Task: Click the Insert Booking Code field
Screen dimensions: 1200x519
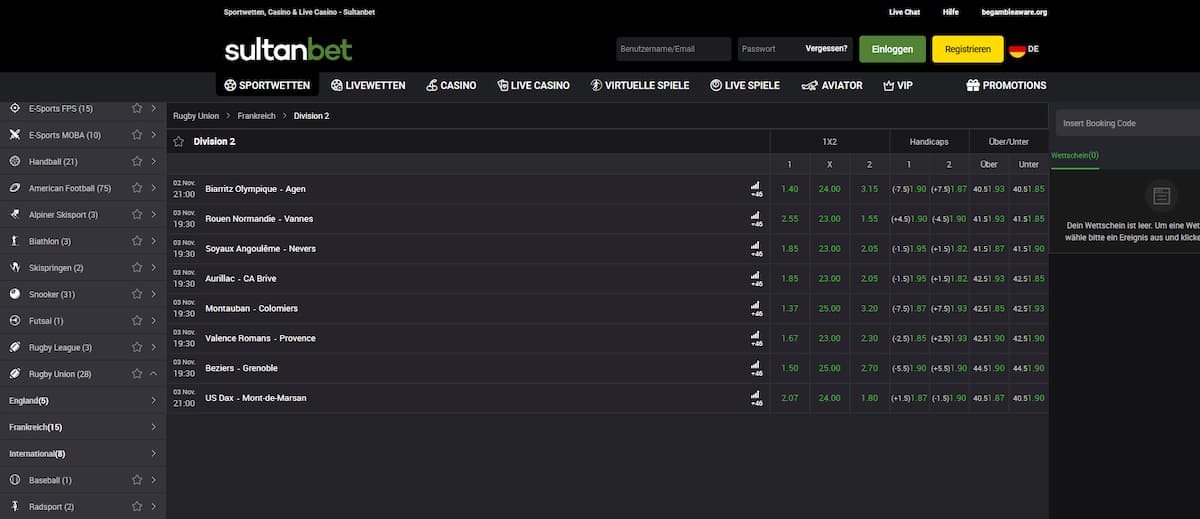Action: tap(1125, 123)
